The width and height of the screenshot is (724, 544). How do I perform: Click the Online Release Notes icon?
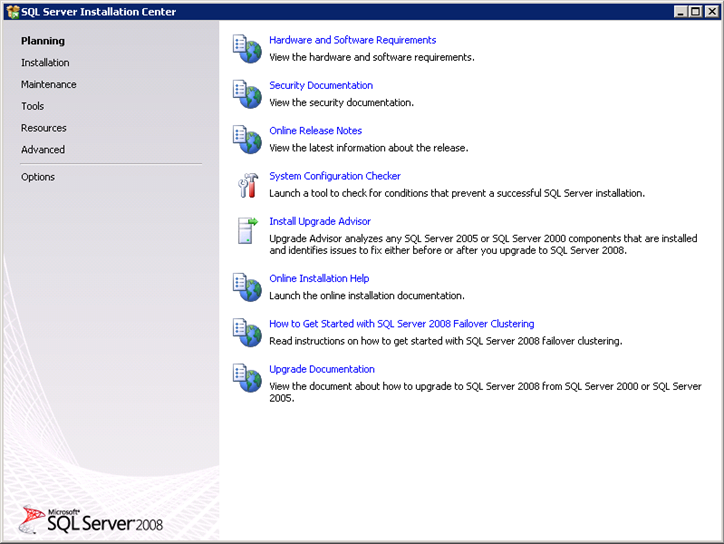(247, 139)
